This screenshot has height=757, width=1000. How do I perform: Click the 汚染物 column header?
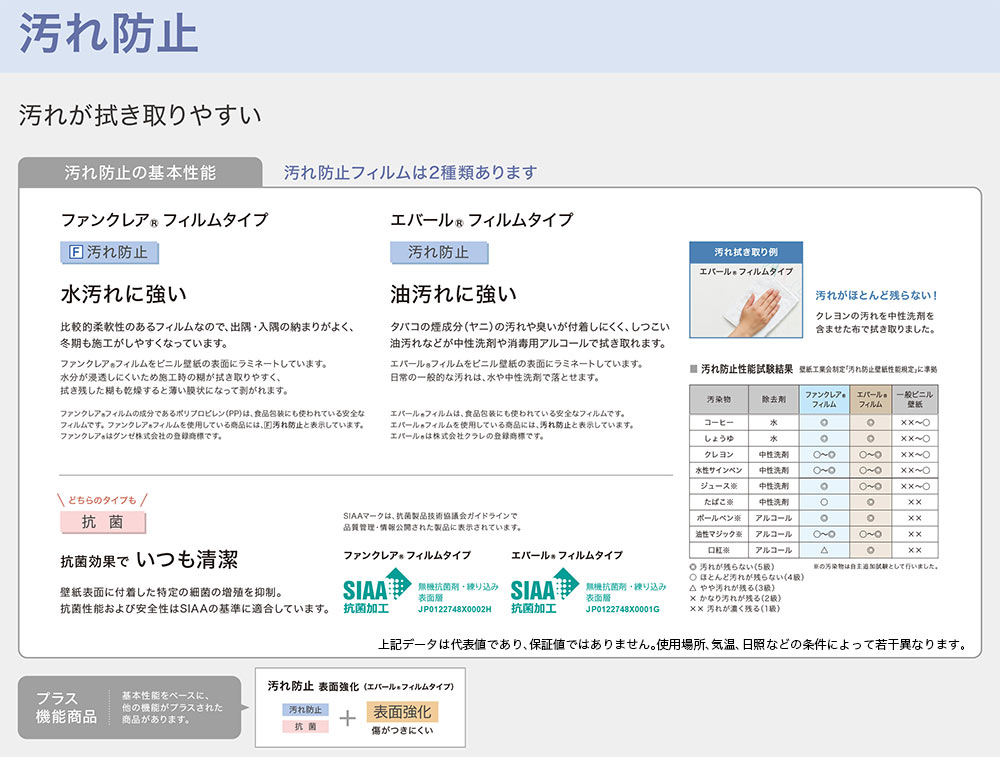pyautogui.click(x=719, y=399)
